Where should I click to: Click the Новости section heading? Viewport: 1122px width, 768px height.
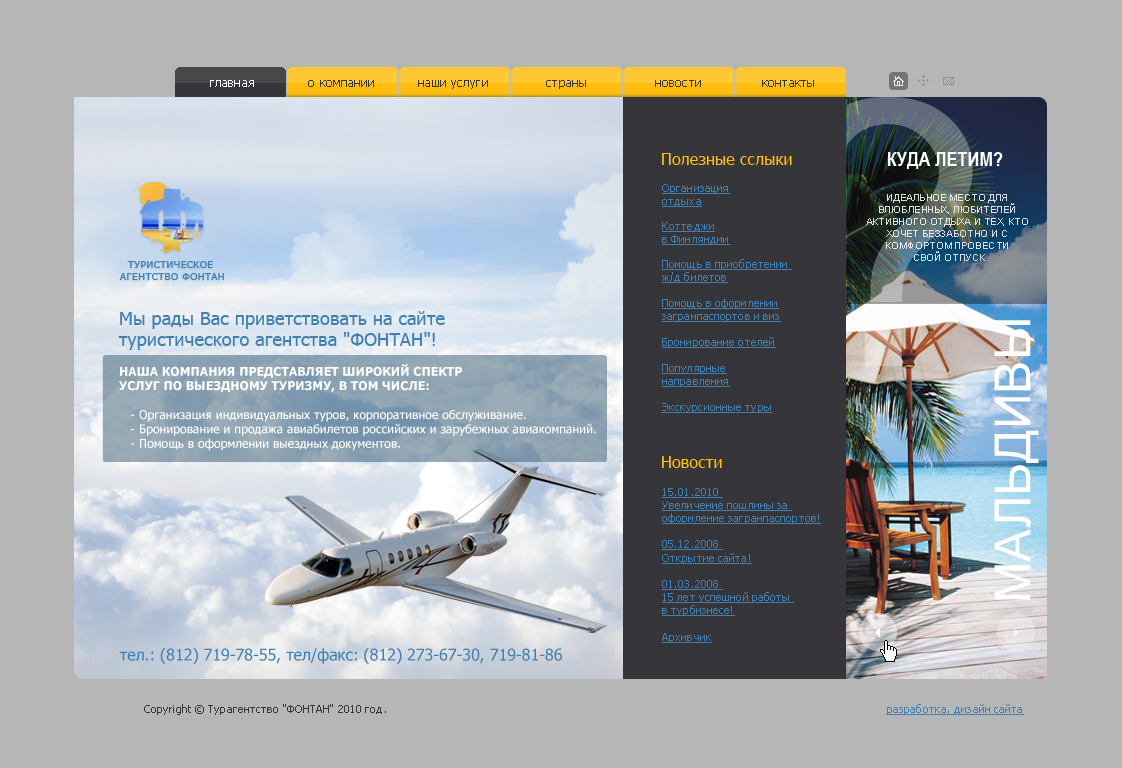pyautogui.click(x=691, y=462)
